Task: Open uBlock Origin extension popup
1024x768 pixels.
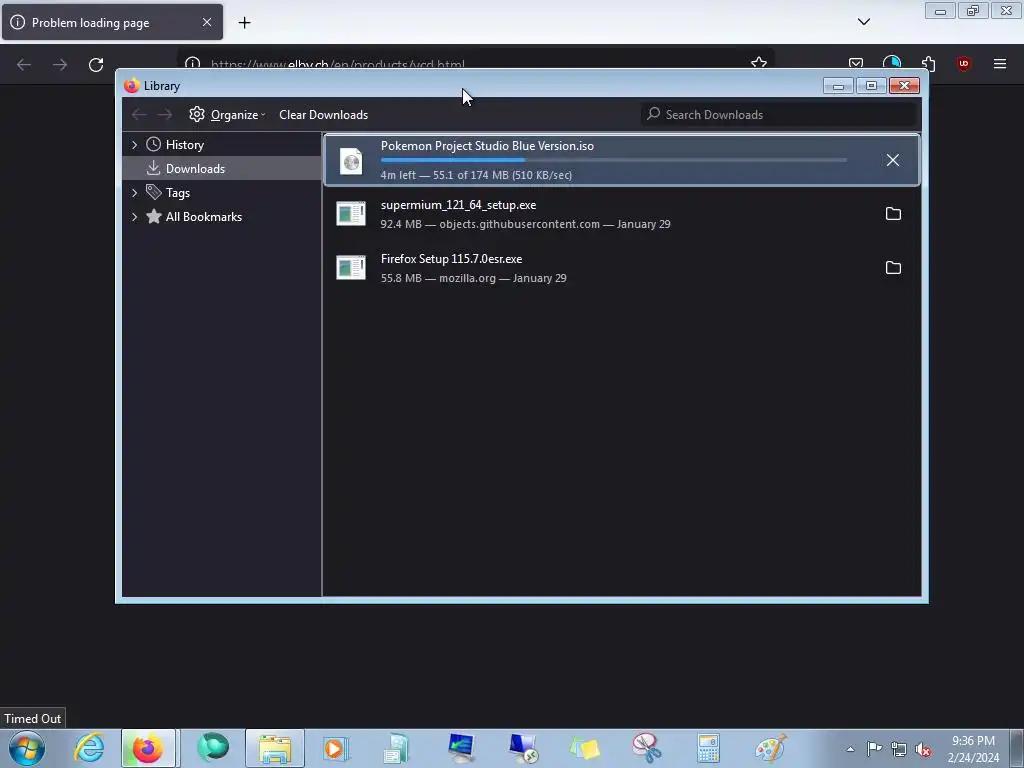Action: tap(963, 63)
